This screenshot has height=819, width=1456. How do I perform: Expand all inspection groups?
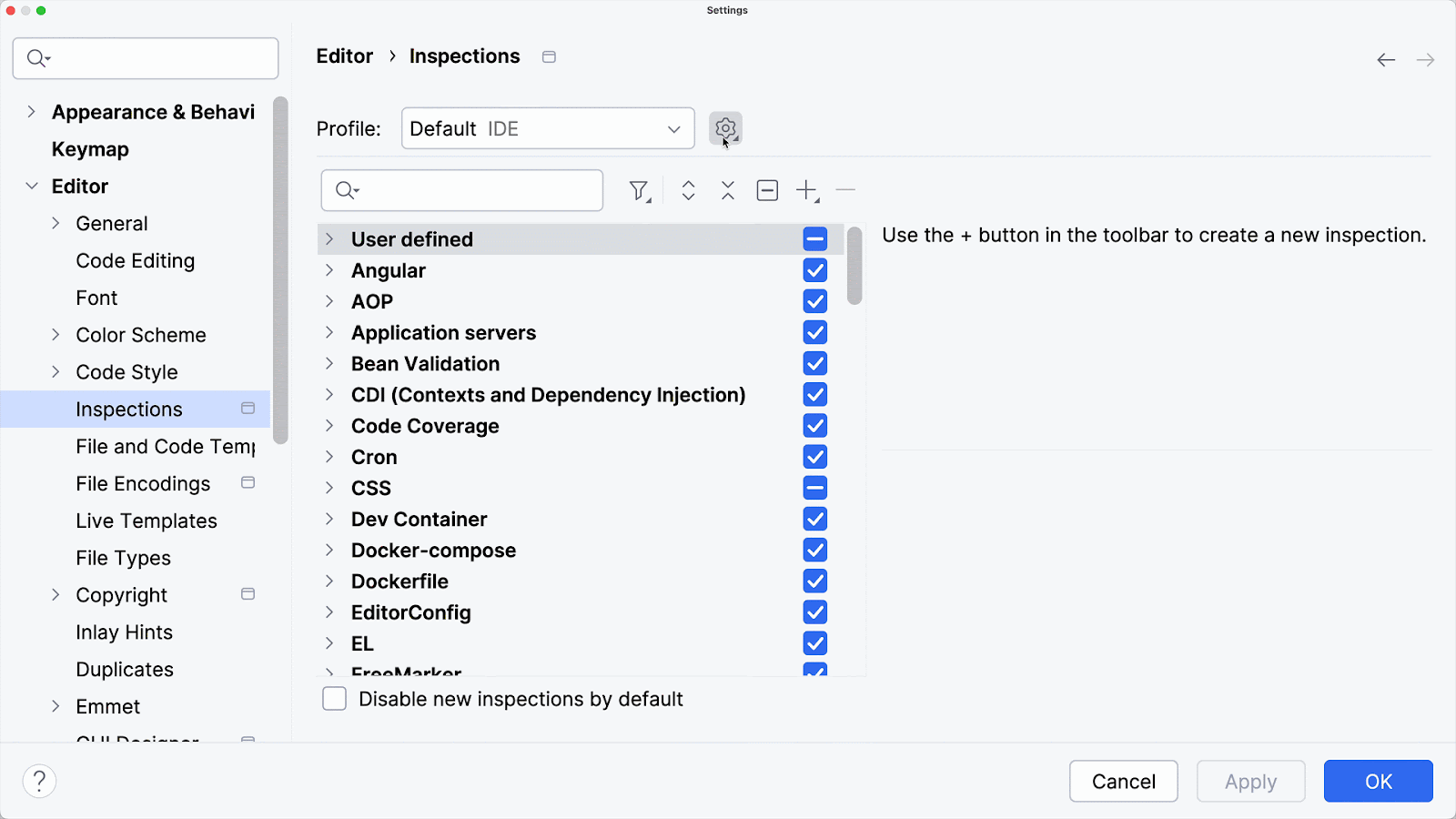[x=688, y=190]
